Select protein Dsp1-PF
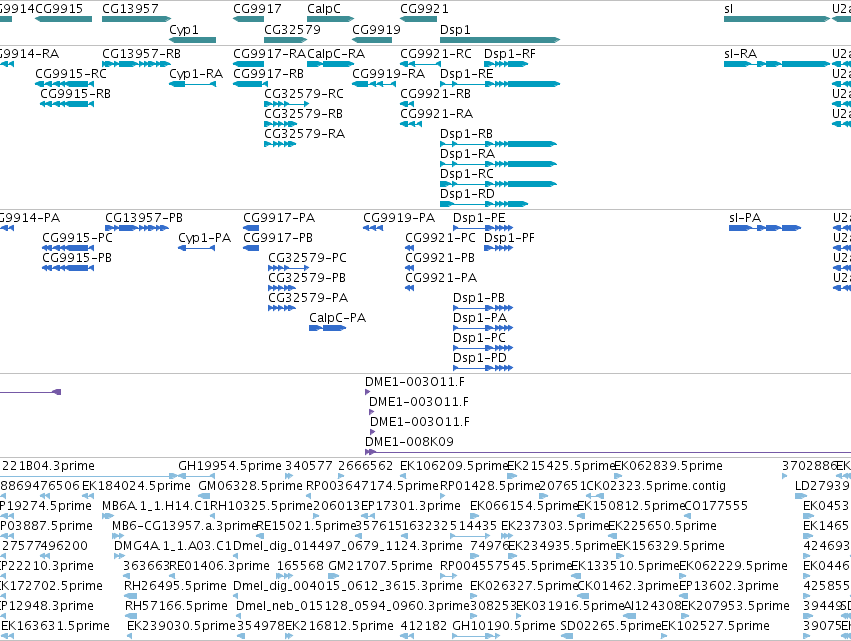Image resolution: width=851 pixels, height=641 pixels. point(498,248)
